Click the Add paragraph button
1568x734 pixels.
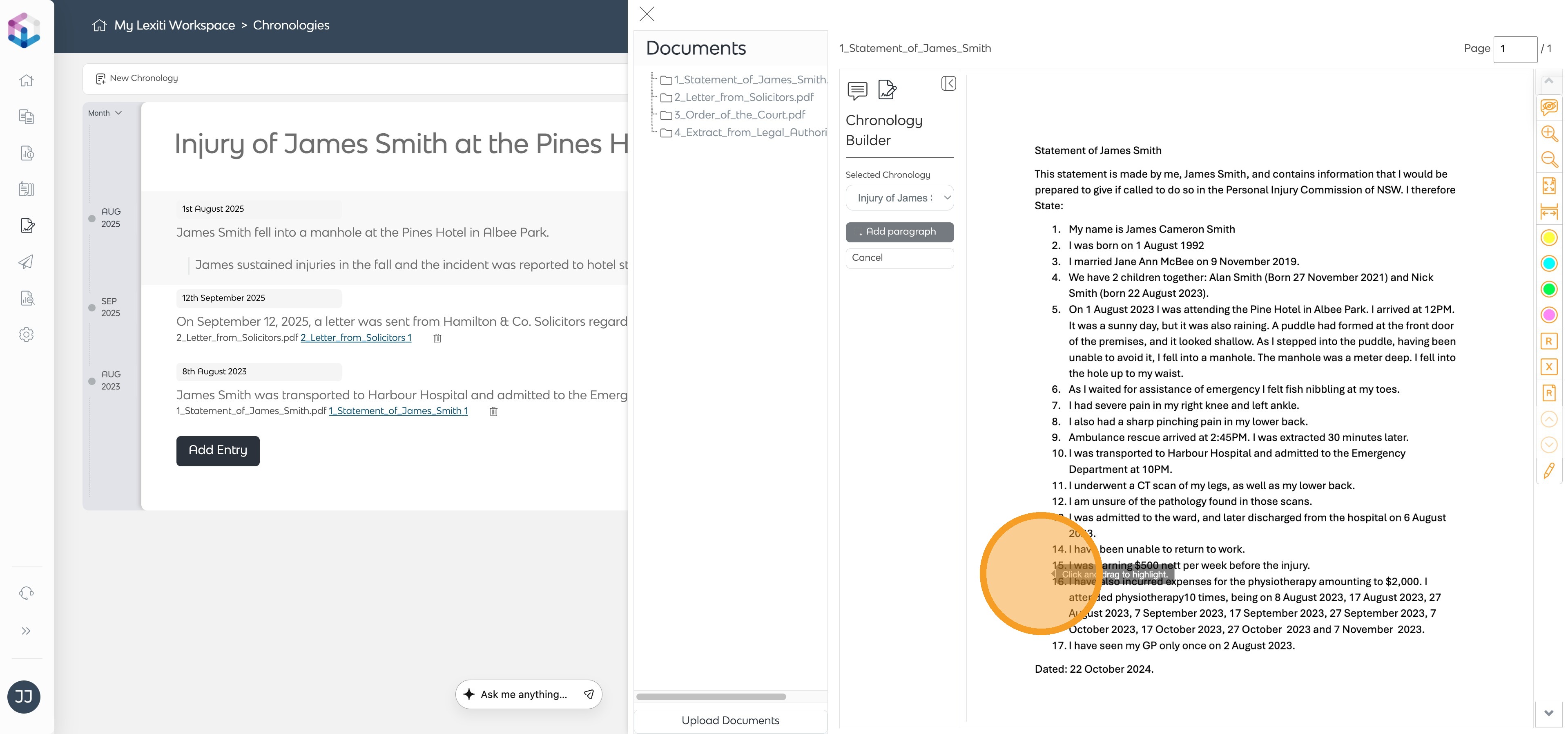[899, 231]
